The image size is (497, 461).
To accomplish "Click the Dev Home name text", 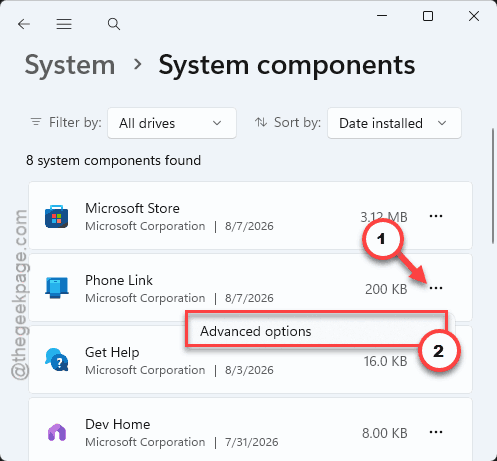I will pos(118,424).
